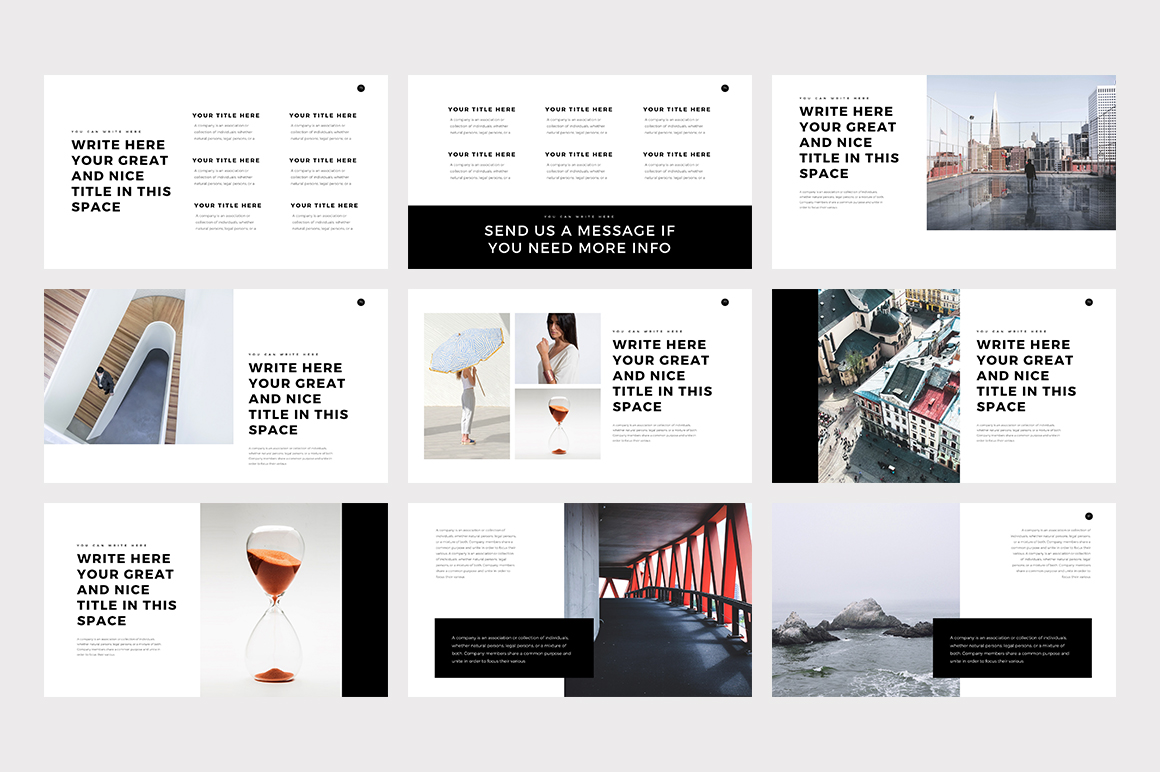Image resolution: width=1160 pixels, height=772 pixels.
Task: Select the 'WRITE HERE YOUR GREAT…' title beside the staircase photo
Action: (x=298, y=399)
